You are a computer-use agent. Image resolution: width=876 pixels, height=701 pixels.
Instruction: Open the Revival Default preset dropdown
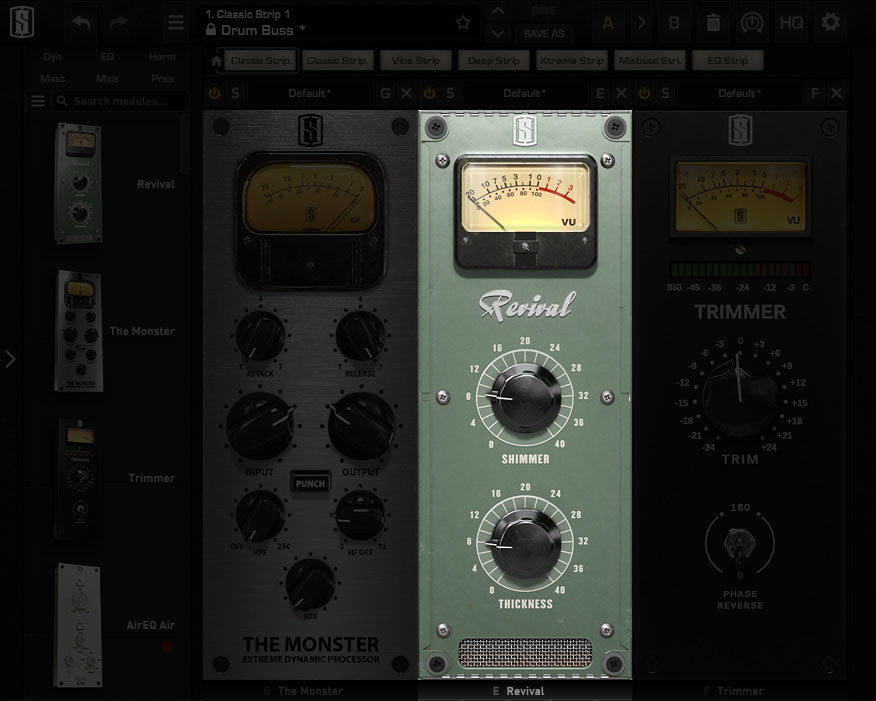tap(523, 93)
